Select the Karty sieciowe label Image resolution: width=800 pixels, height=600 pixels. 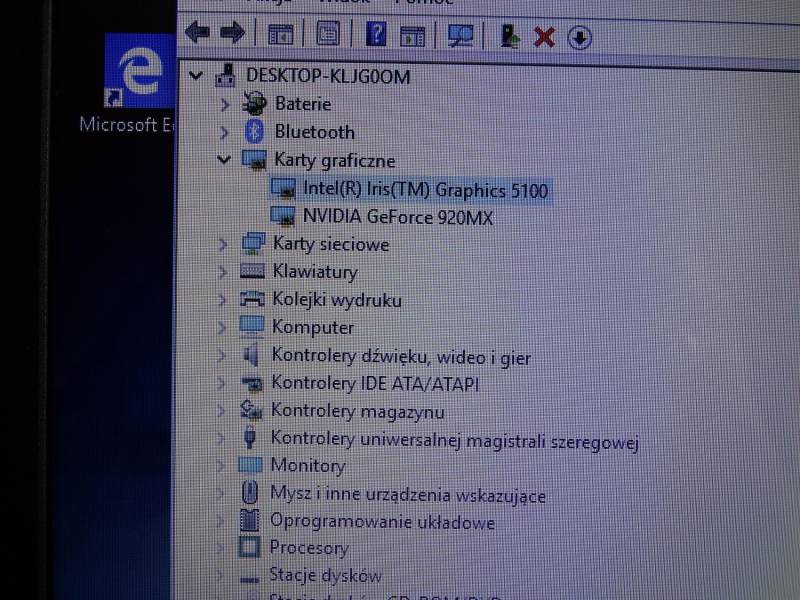coord(331,244)
